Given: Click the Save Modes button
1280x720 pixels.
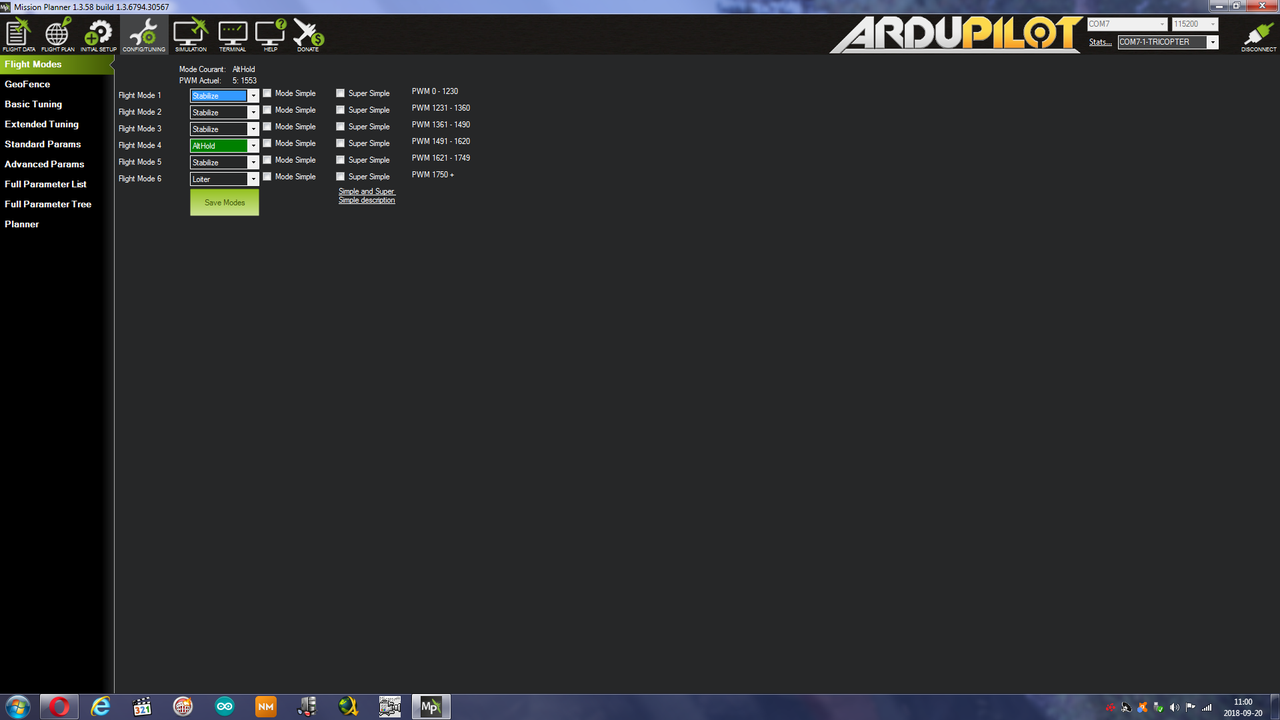Looking at the screenshot, I should pyautogui.click(x=224, y=202).
